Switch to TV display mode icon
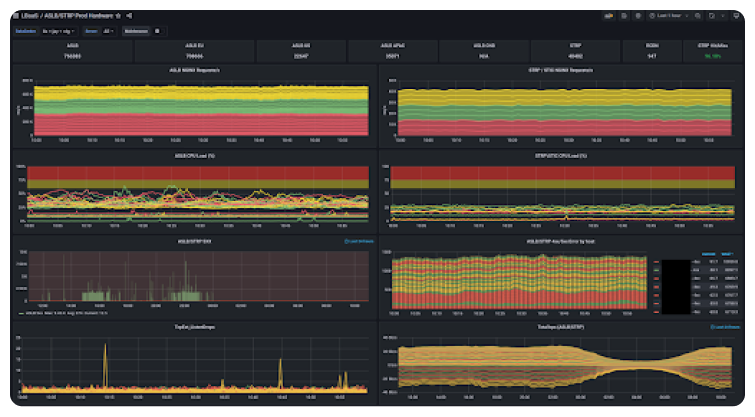The image size is (755, 417). [734, 16]
